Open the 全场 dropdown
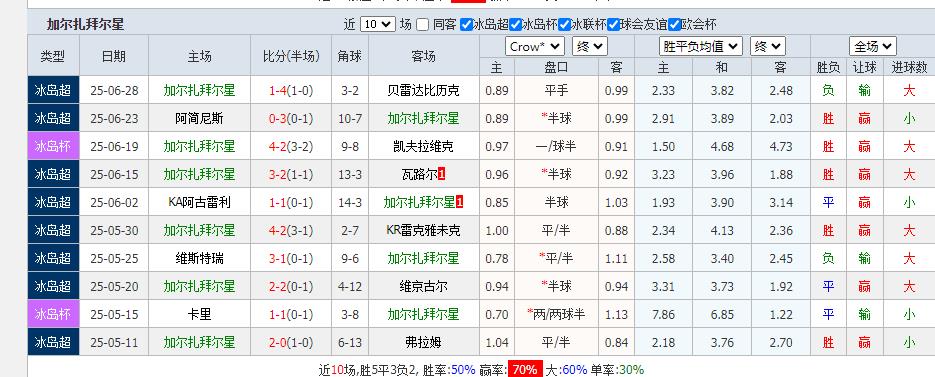 [x=873, y=47]
